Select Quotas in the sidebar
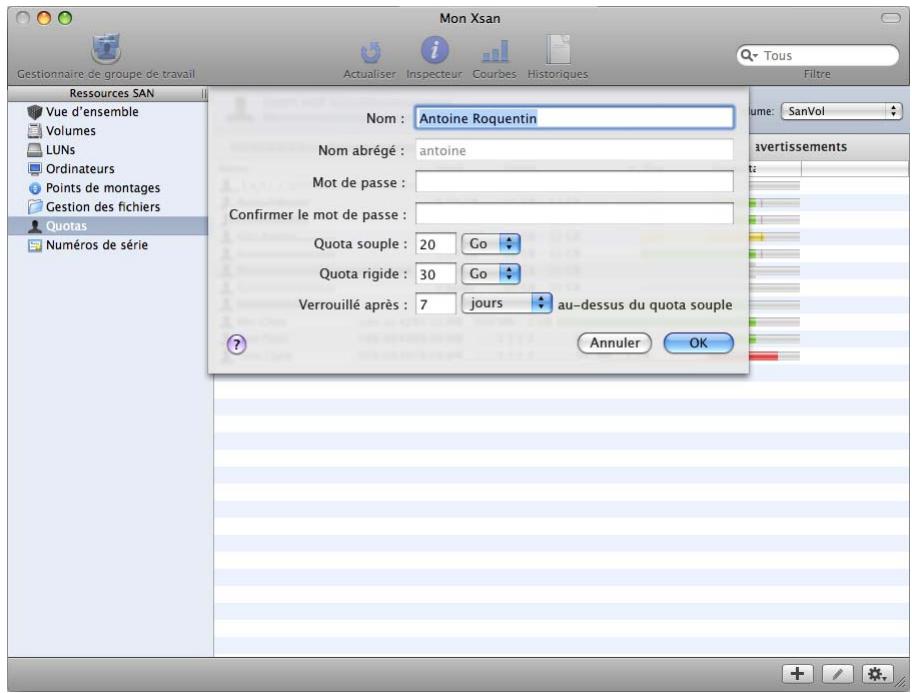 pyautogui.click(x=108, y=226)
